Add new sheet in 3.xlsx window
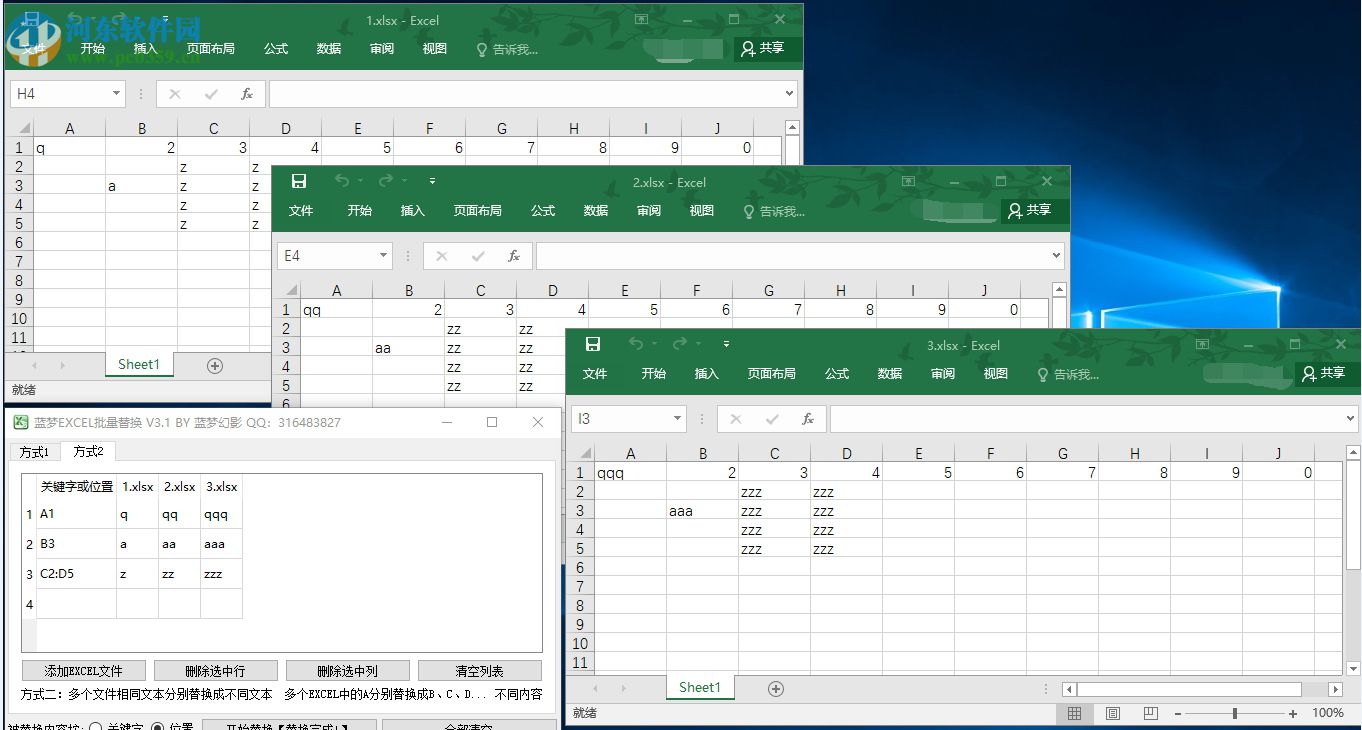This screenshot has width=1362, height=730. pyautogui.click(x=775, y=688)
